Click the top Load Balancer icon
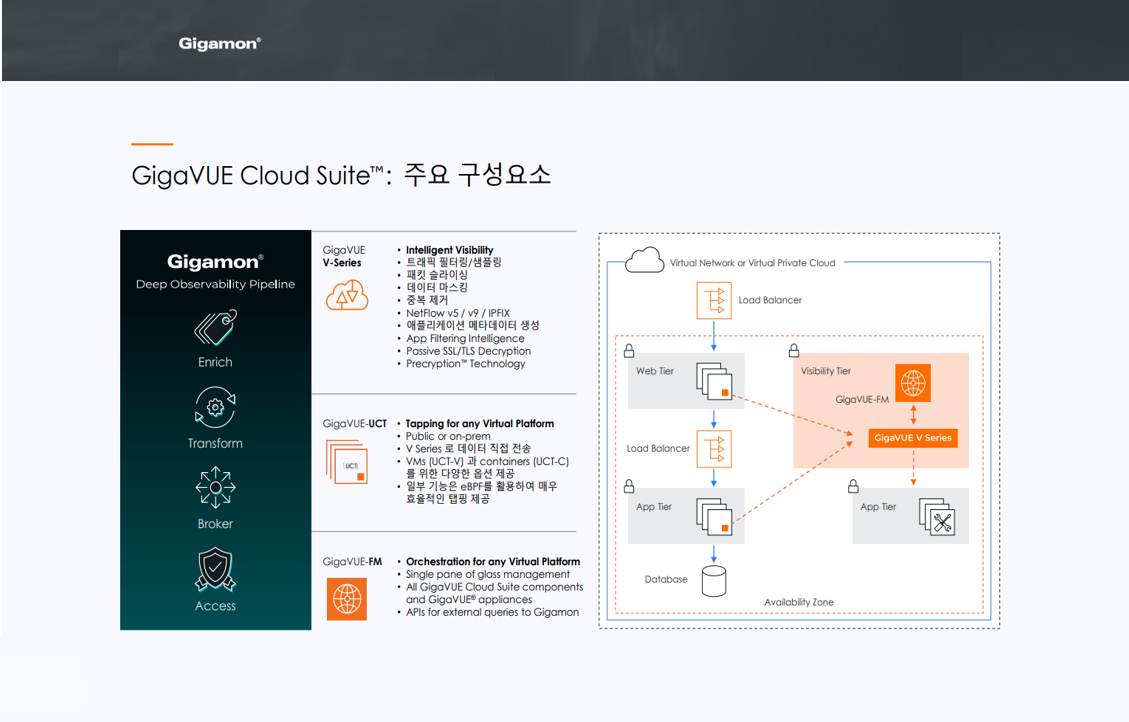Viewport: 1129px width, 722px height. coord(714,300)
